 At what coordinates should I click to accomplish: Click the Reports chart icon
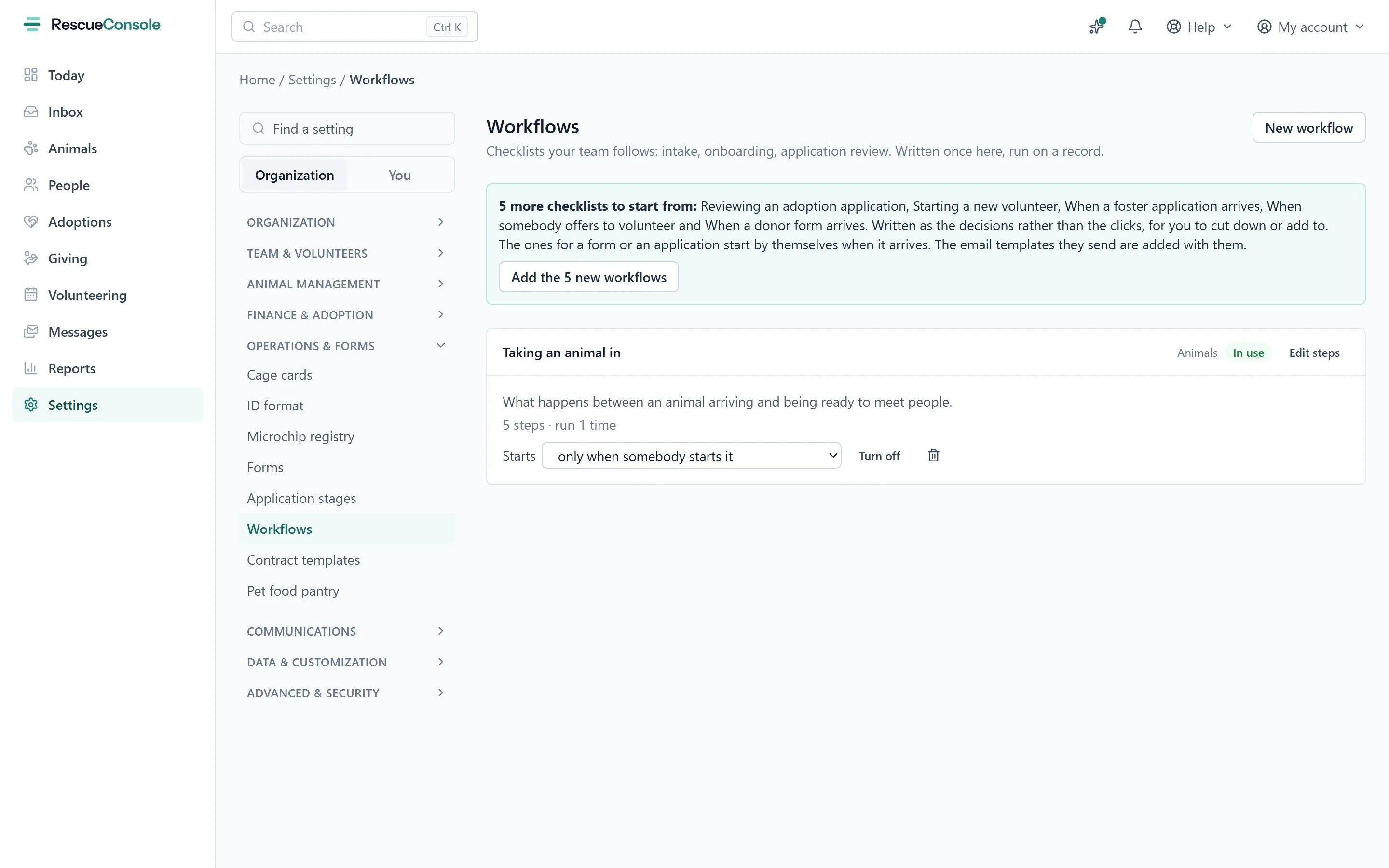pyautogui.click(x=31, y=368)
